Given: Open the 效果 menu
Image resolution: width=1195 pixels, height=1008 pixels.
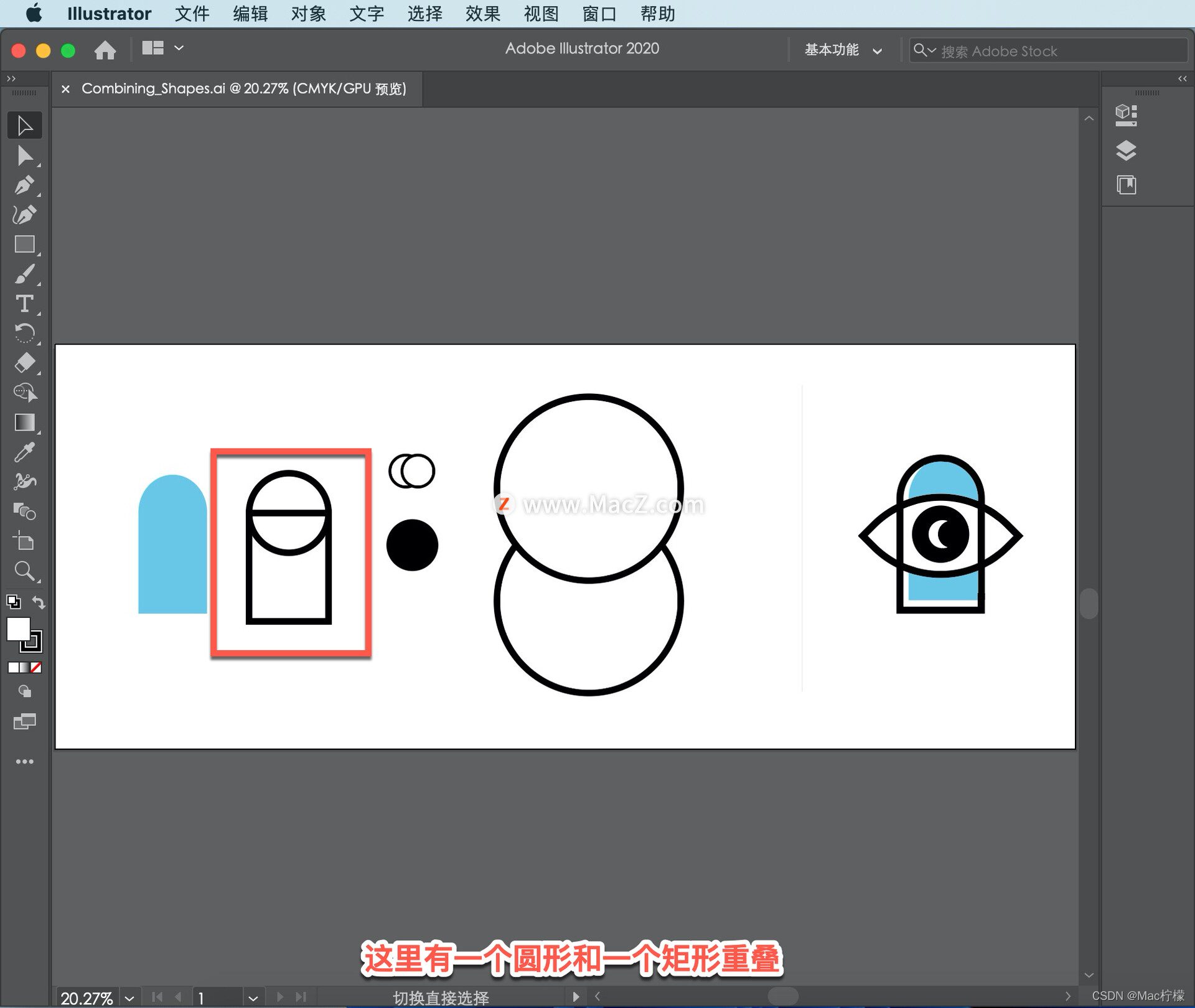Looking at the screenshot, I should [482, 14].
